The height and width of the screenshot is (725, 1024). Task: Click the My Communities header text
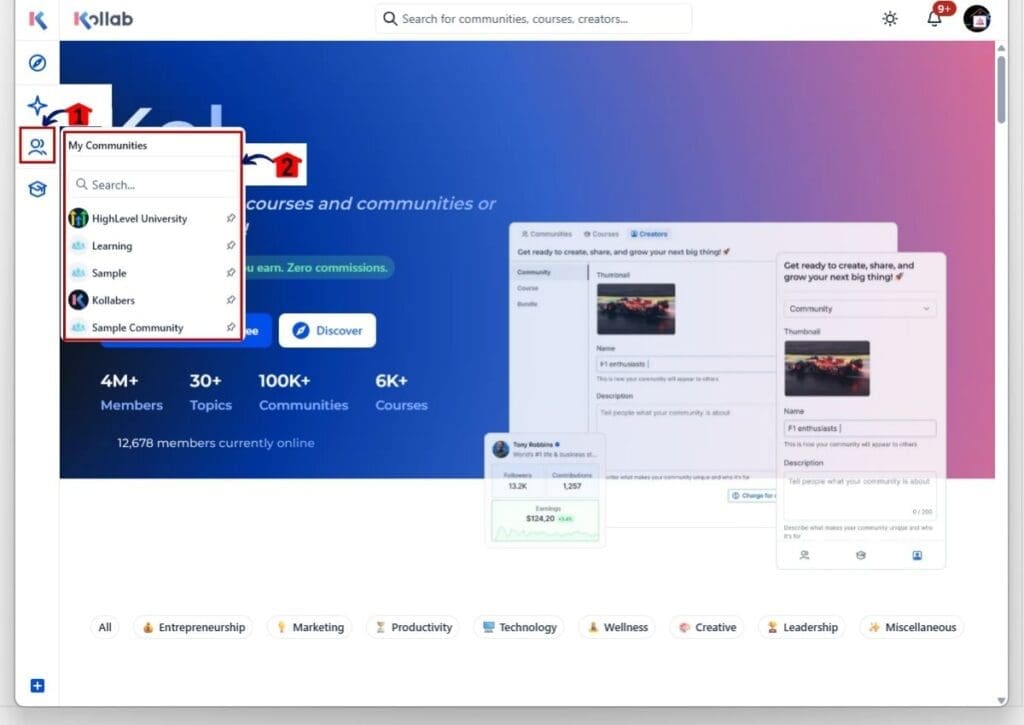click(108, 146)
